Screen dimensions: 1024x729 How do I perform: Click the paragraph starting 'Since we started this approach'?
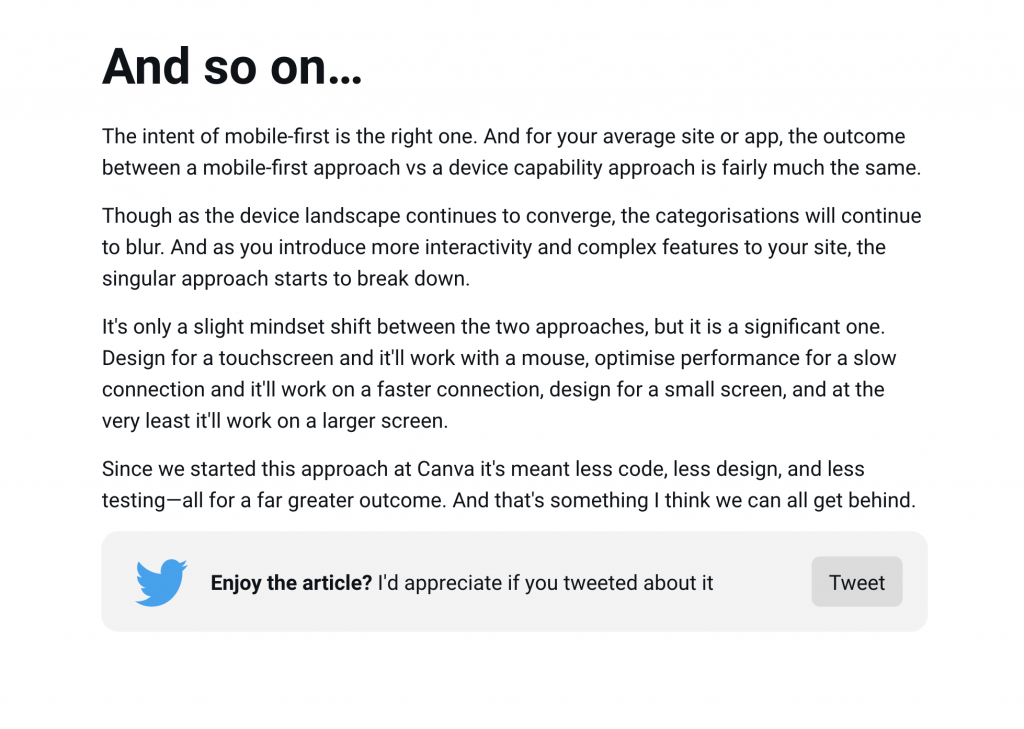click(509, 485)
